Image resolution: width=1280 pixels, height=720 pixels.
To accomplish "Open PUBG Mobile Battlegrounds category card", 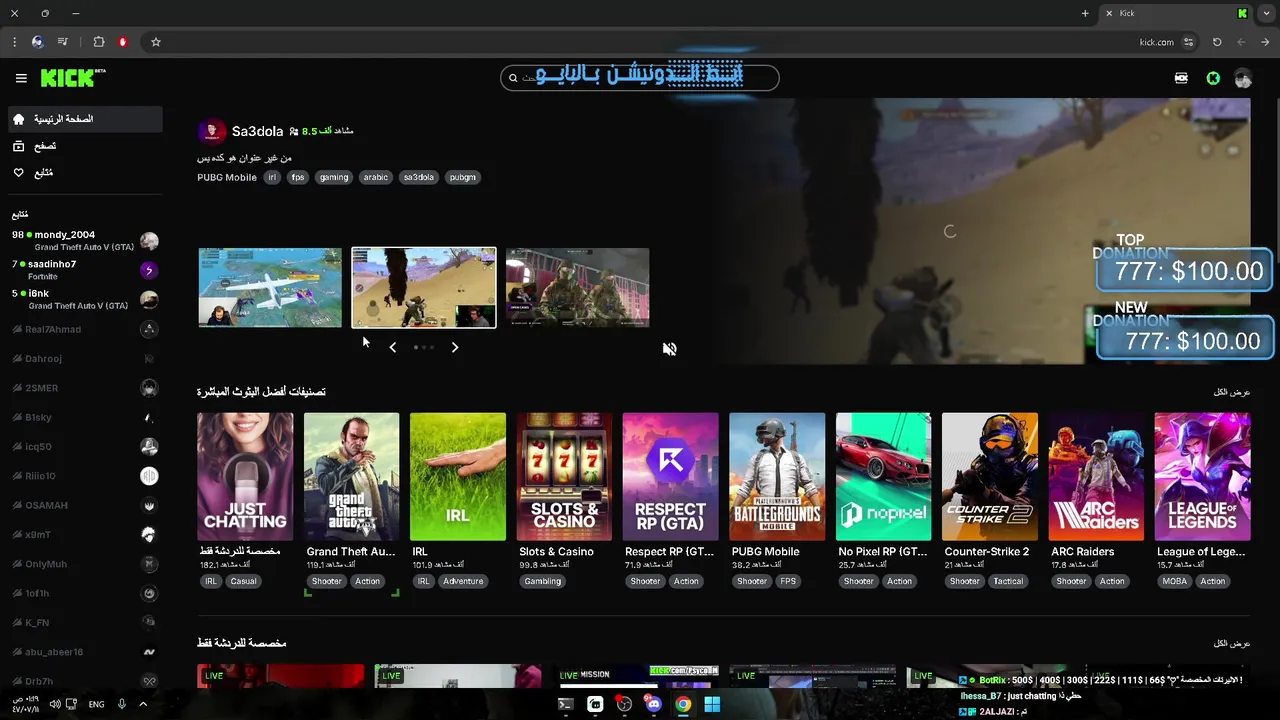I will click(777, 477).
